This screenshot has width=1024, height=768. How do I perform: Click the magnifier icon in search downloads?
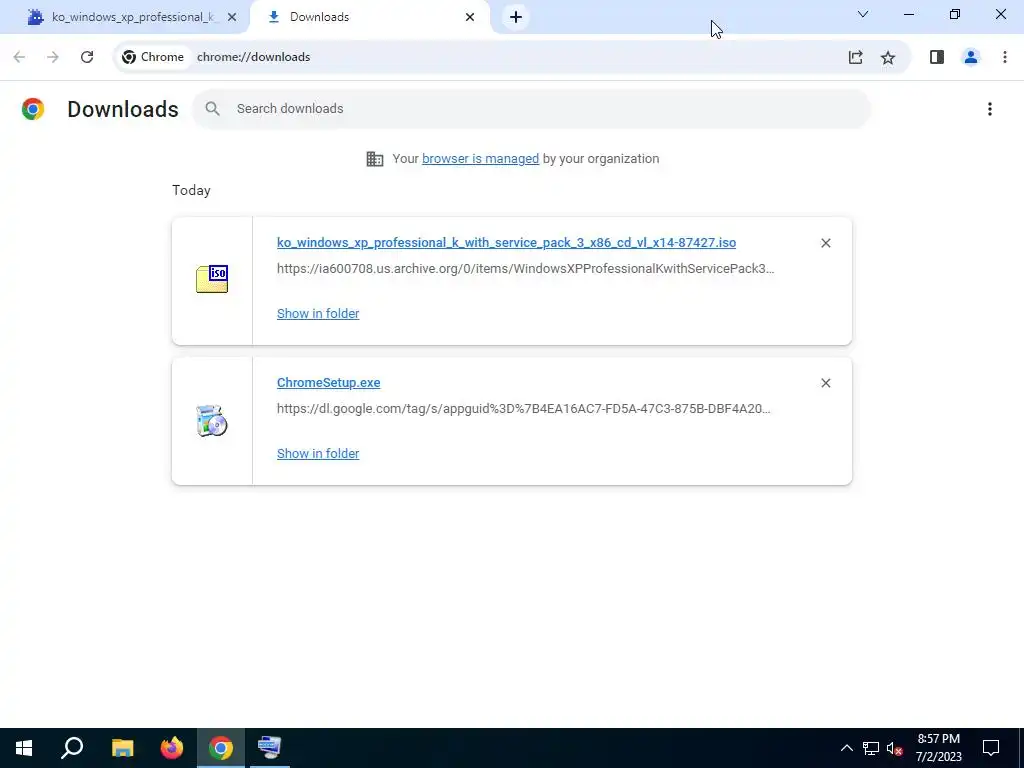tap(212, 109)
